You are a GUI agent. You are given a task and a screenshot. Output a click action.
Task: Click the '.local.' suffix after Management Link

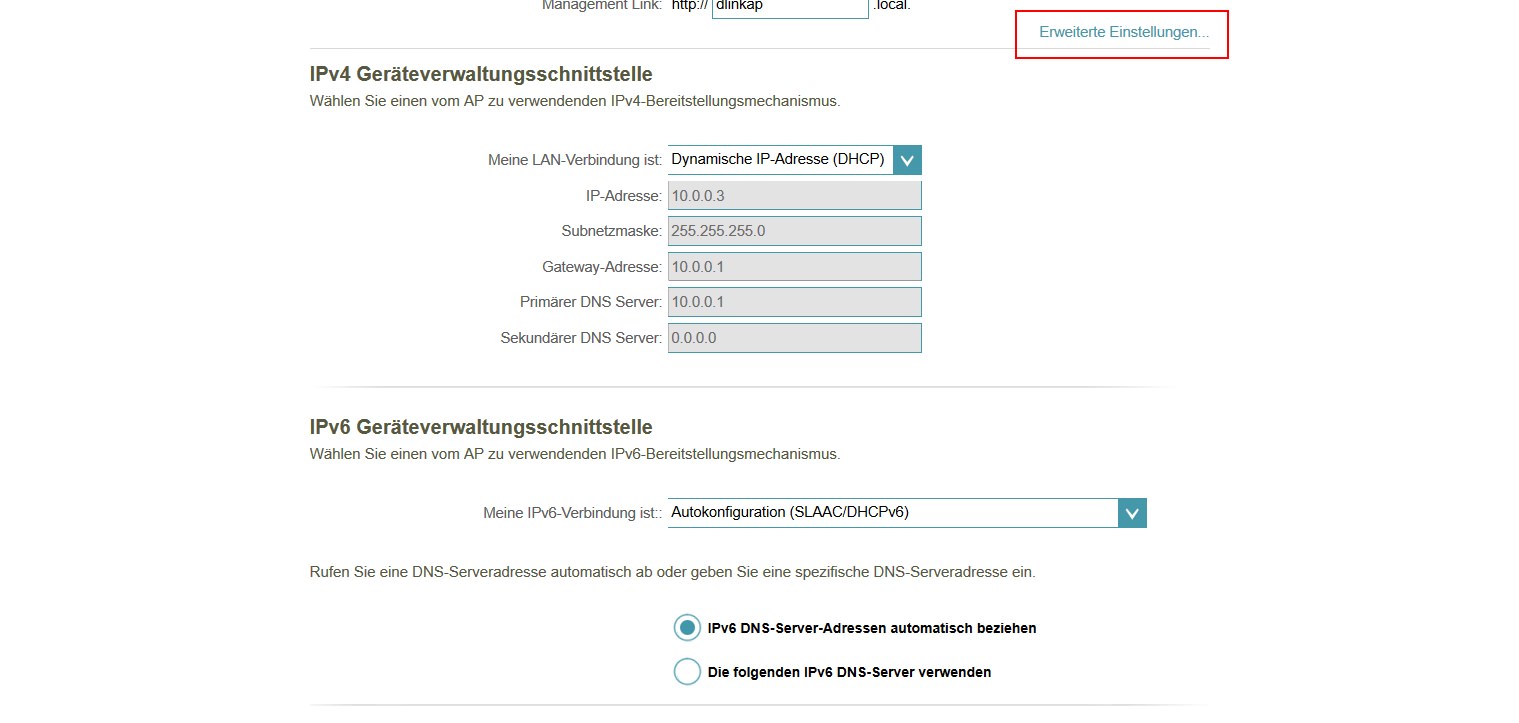point(892,6)
